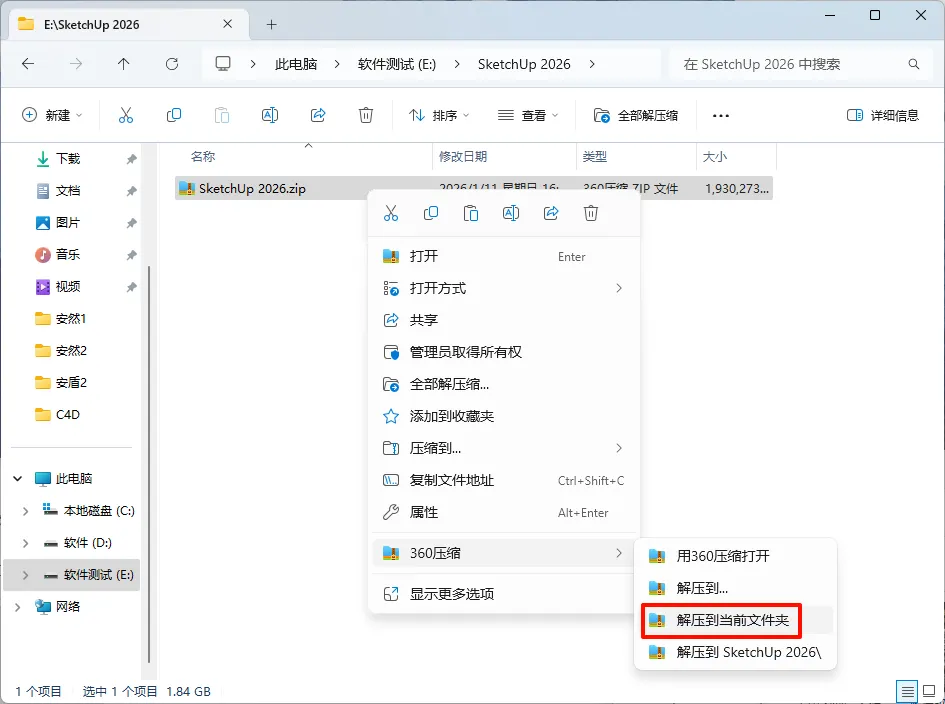This screenshot has height=704, width=945.
Task: Click the Paste icon in the context menu
Action: click(x=471, y=213)
